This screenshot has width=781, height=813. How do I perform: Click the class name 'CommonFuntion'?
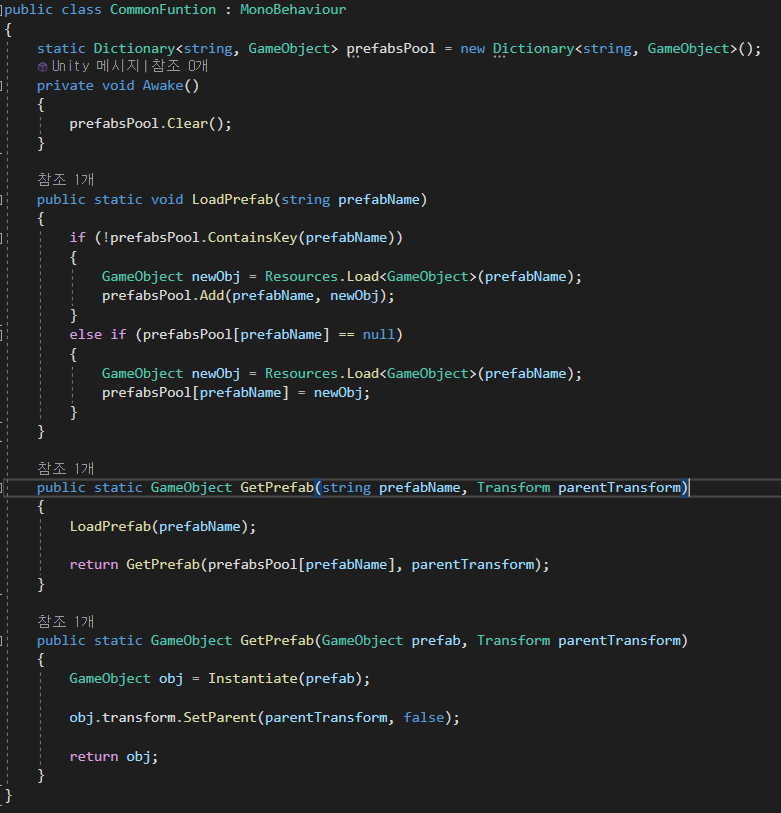pyautogui.click(x=163, y=9)
